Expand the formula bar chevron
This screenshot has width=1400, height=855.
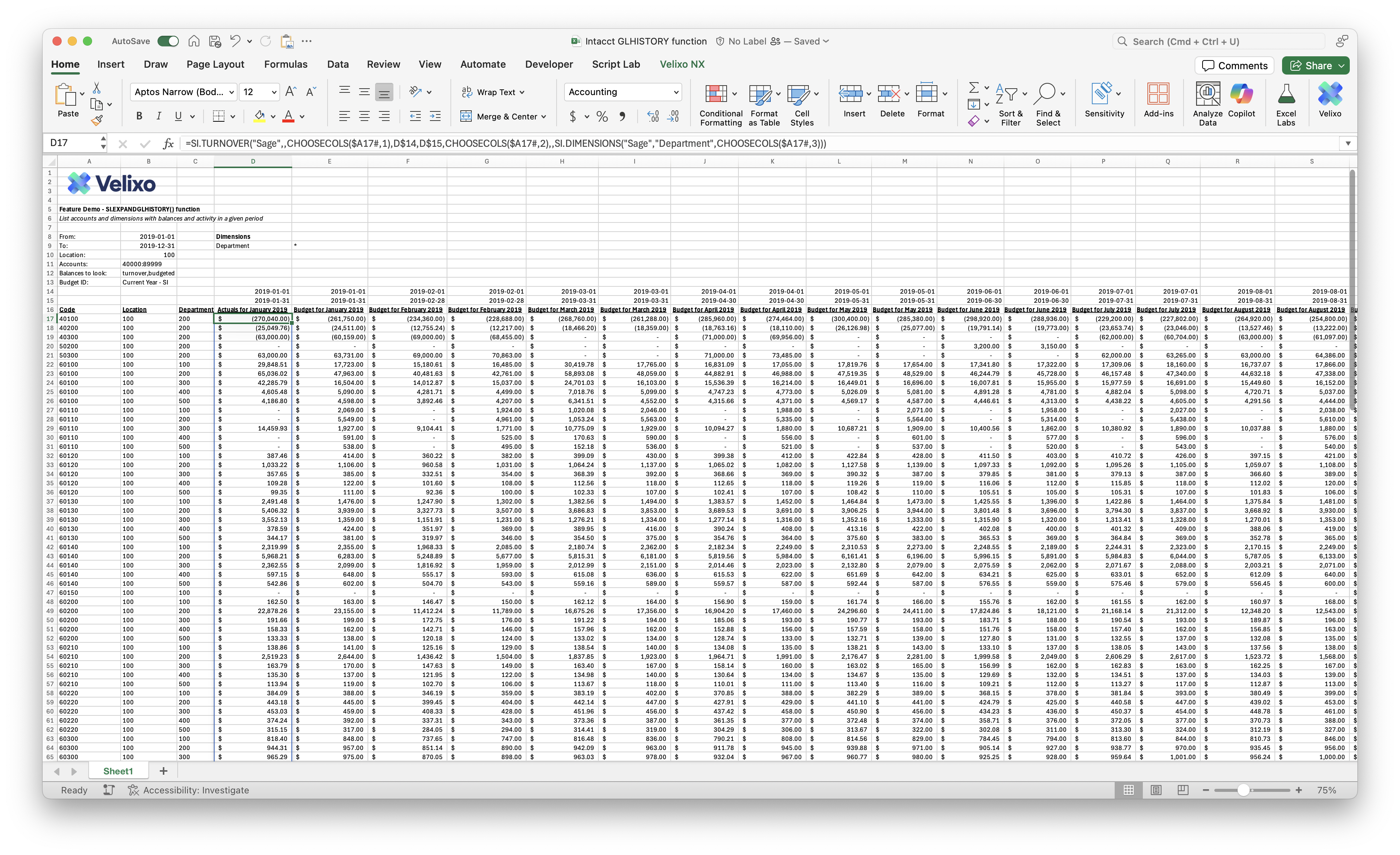tap(1348, 144)
